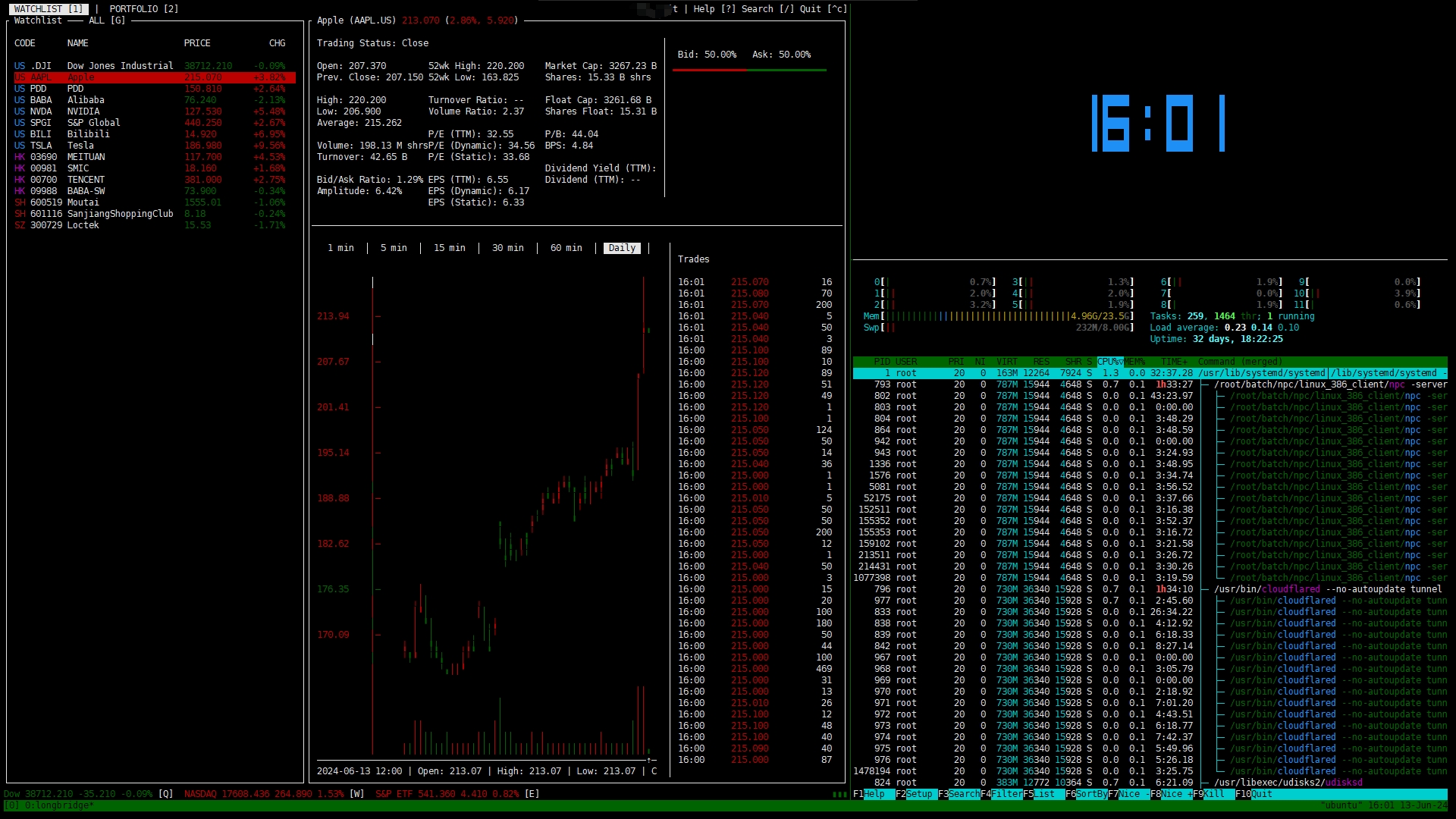Select the Daily chart interval

point(622,248)
